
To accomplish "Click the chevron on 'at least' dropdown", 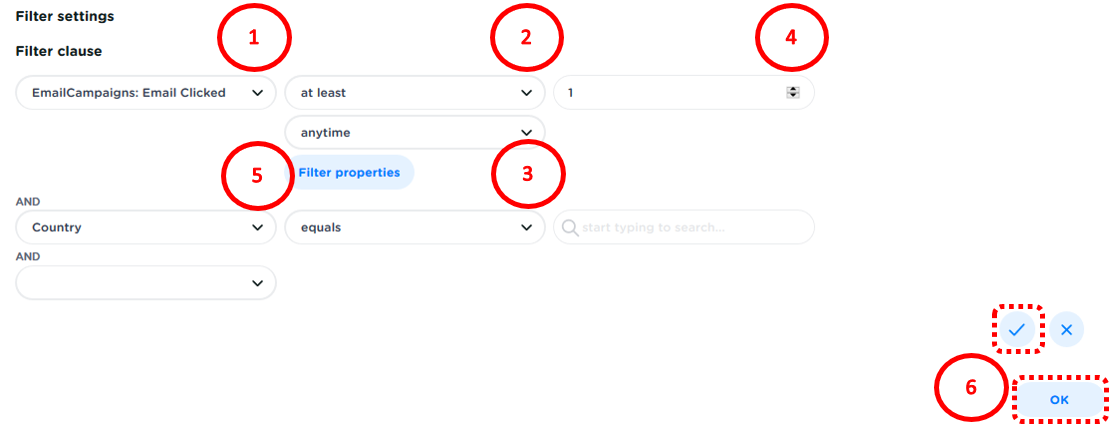I will click(527, 93).
